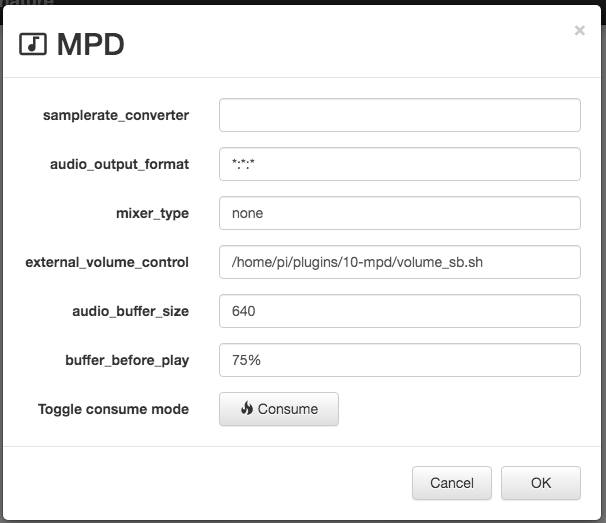Click the audio_output_format label
This screenshot has height=523, width=606.
[119, 164]
